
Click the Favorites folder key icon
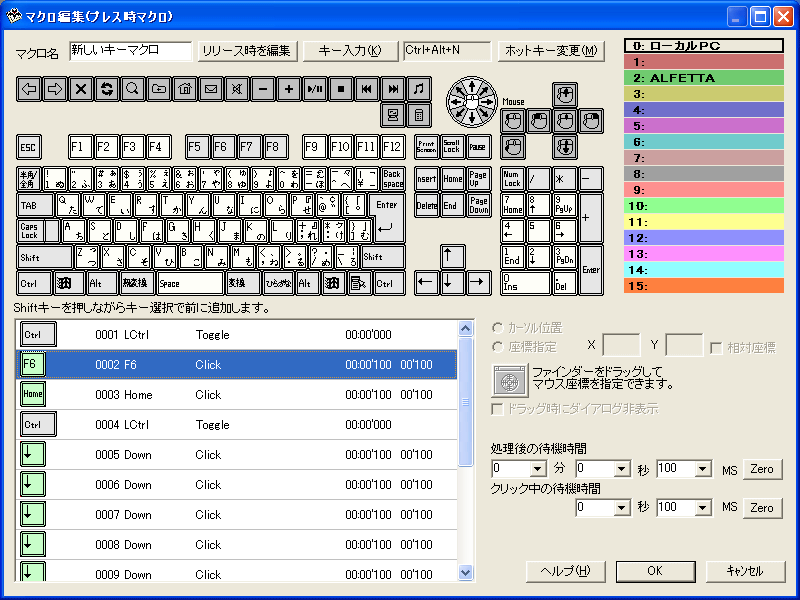click(x=159, y=89)
